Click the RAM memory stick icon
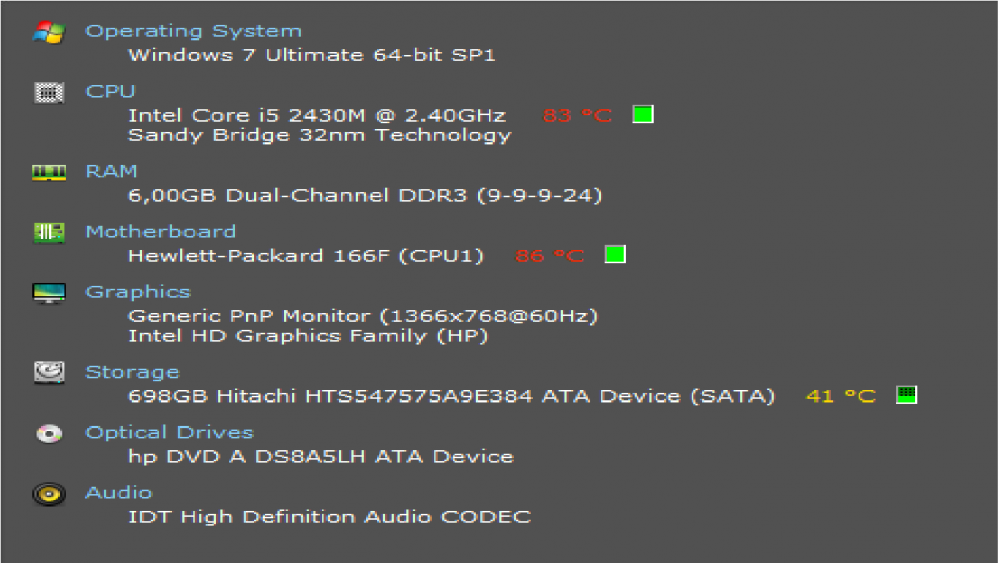This screenshot has width=1000, height=563. [49, 172]
